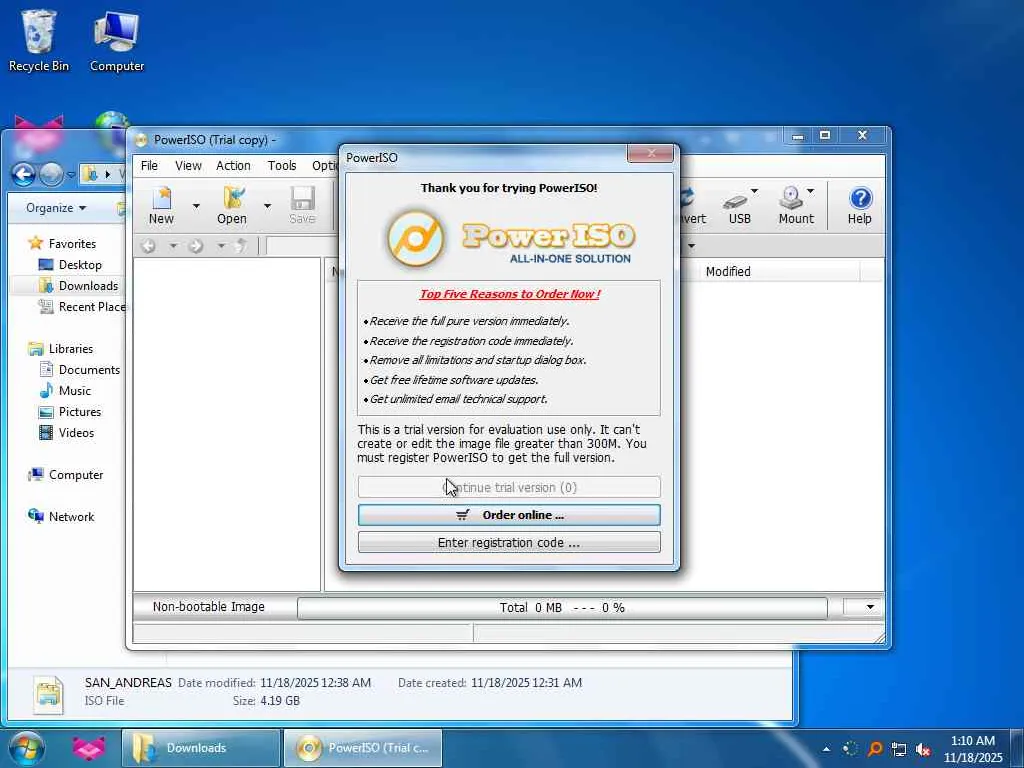The image size is (1024, 768).
Task: Click the PowerISO back navigation arrow
Action: tap(149, 246)
